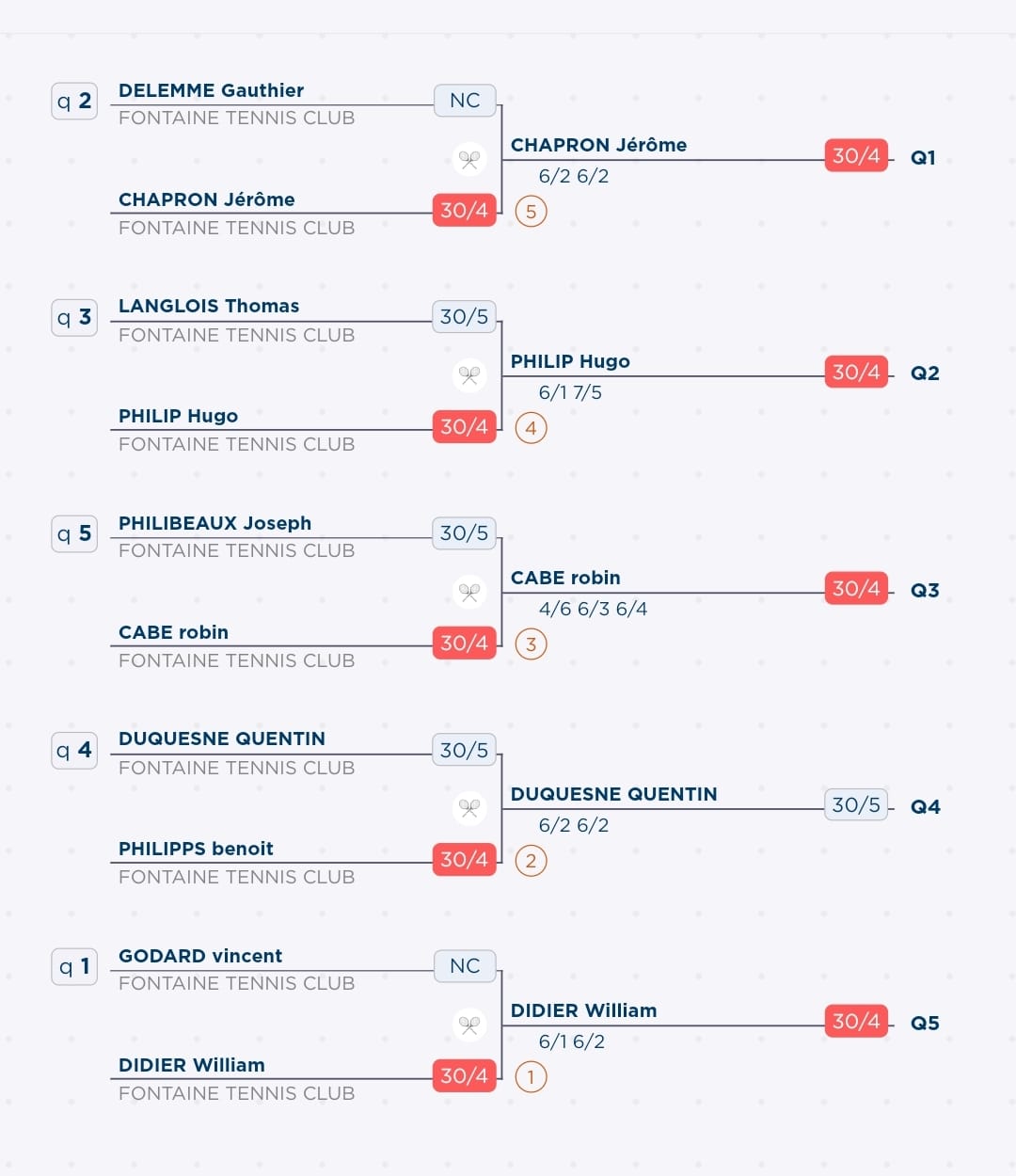This screenshot has width=1016, height=1176.
Task: Click the circled number 5 match badge
Action: pyautogui.click(x=531, y=212)
